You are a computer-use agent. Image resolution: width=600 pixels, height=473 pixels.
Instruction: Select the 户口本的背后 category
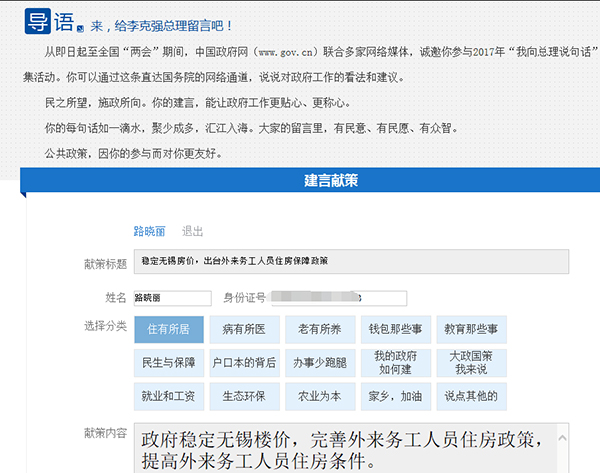(244, 362)
